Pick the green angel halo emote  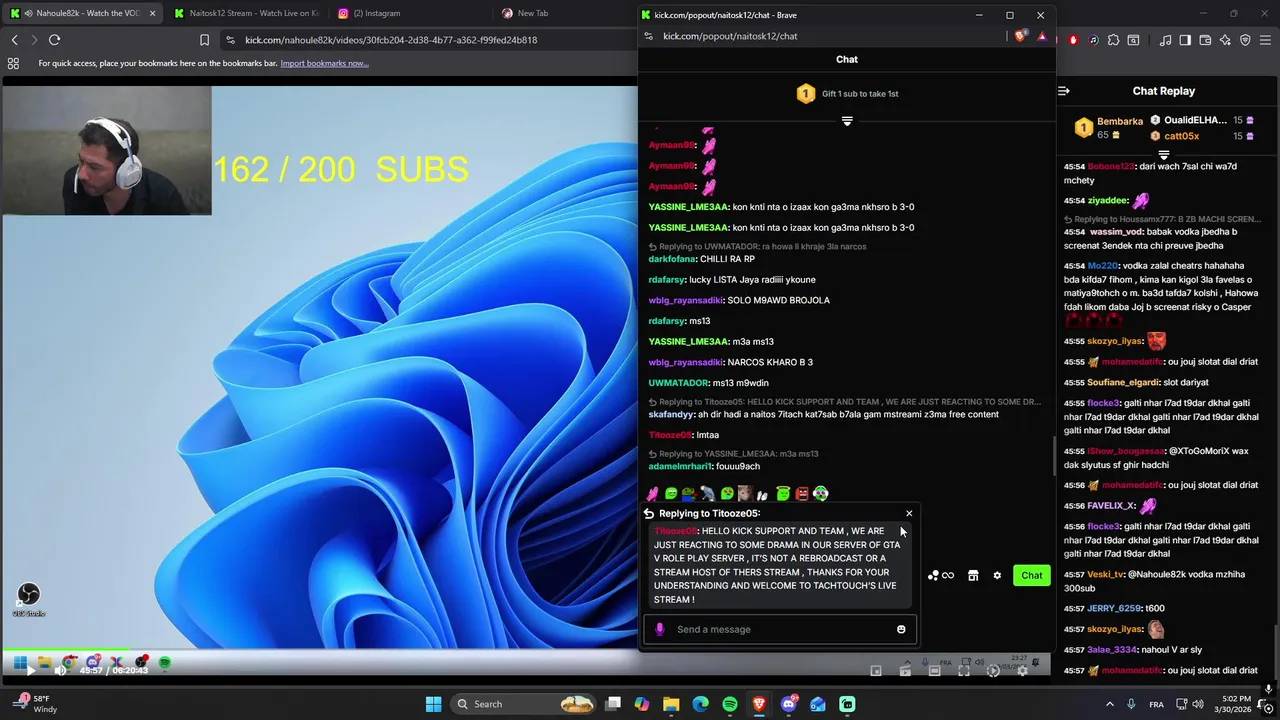coord(783,493)
